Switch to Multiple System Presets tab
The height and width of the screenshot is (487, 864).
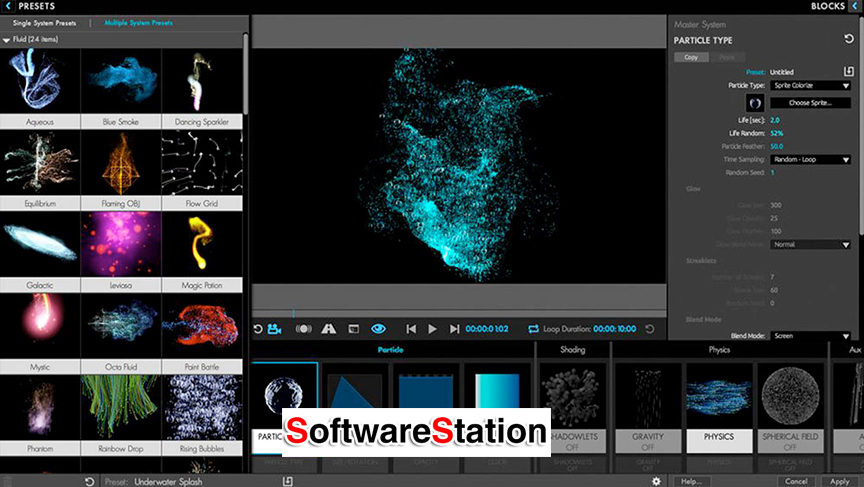pos(138,23)
